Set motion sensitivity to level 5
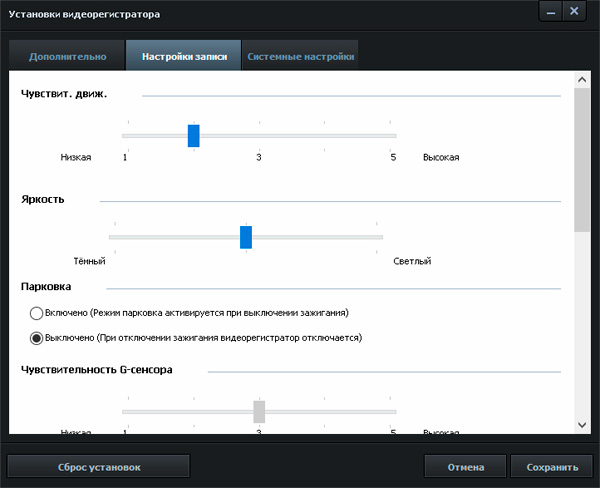The image size is (600, 488). pyautogui.click(x=393, y=136)
